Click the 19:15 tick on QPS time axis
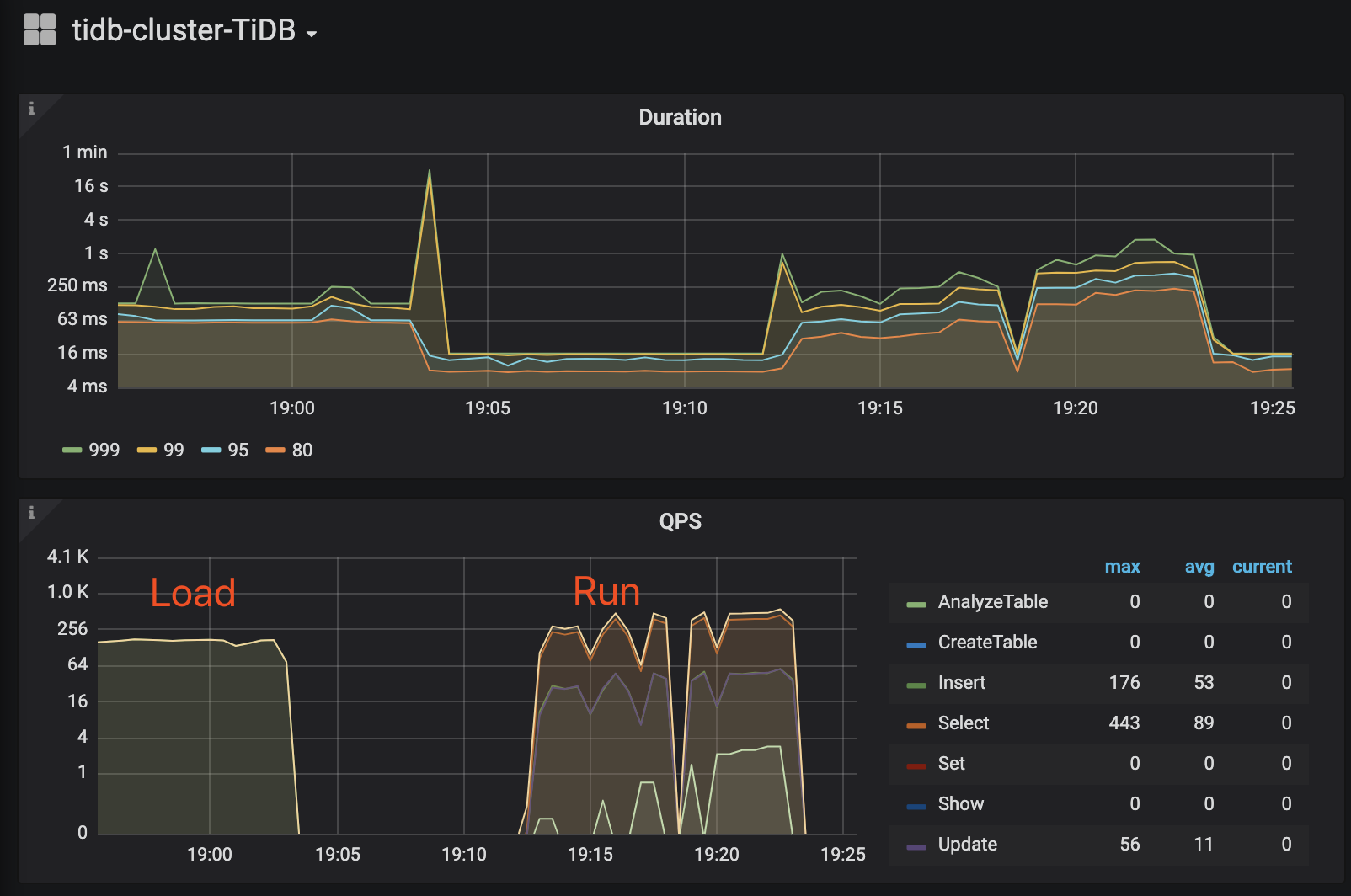This screenshot has width=1351, height=896. tap(590, 855)
